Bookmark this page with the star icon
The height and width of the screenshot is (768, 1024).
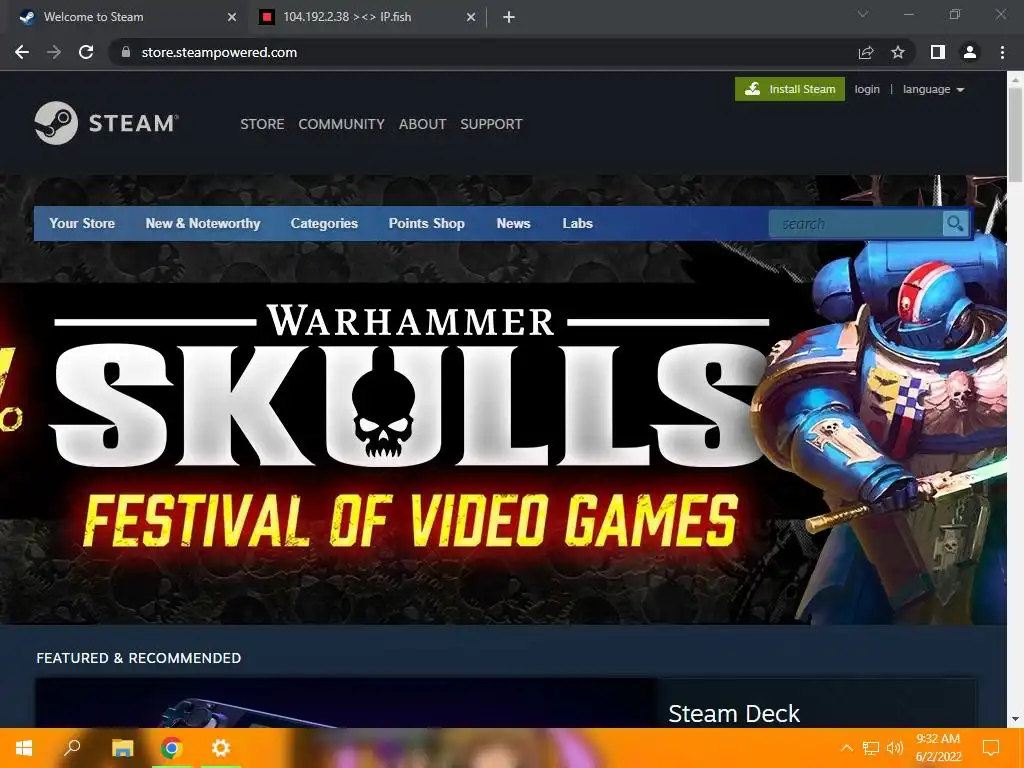click(898, 52)
